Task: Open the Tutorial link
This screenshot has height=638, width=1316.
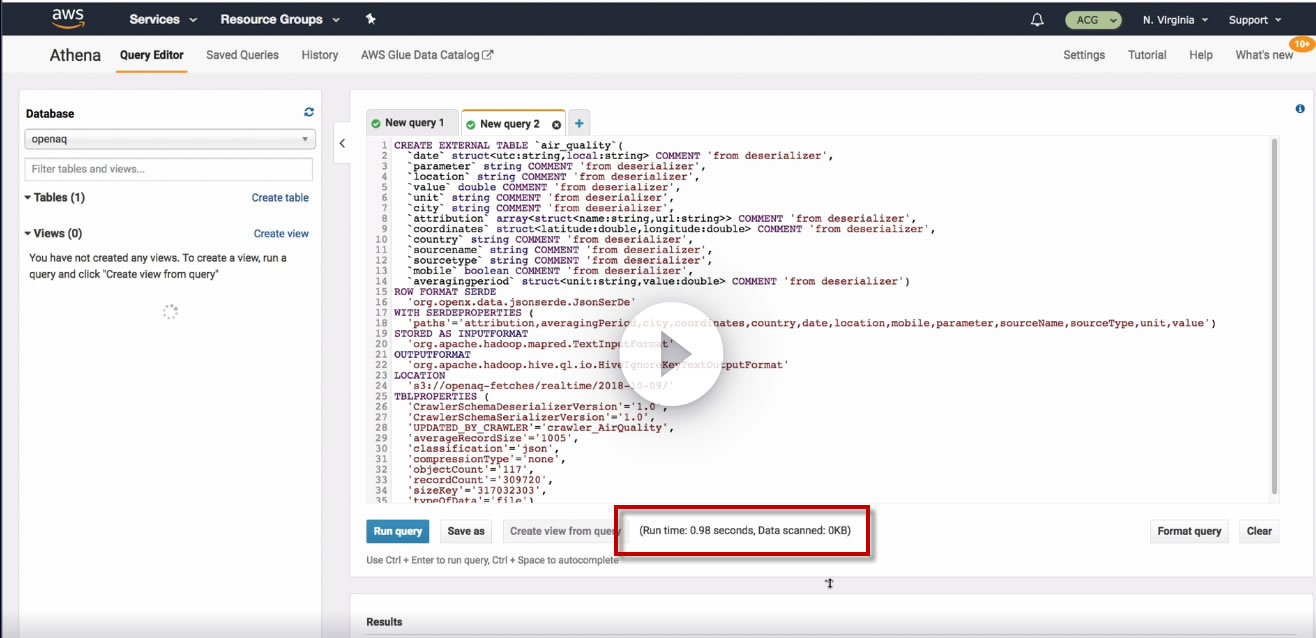Action: click(x=1147, y=55)
